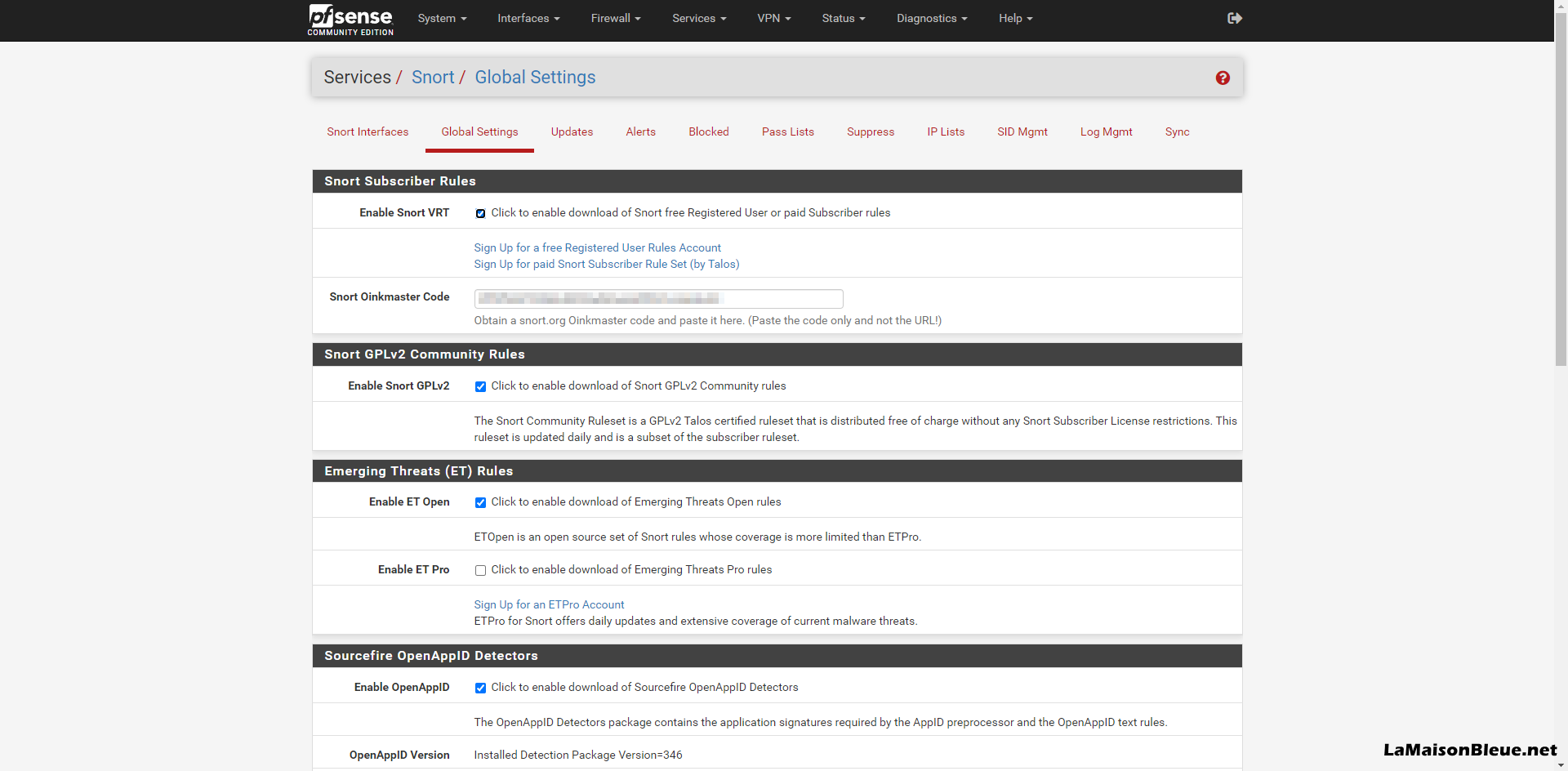Screen dimensions: 1568x771
Task: Click the Installed Detection Package Version=346 text
Action: coord(577,755)
